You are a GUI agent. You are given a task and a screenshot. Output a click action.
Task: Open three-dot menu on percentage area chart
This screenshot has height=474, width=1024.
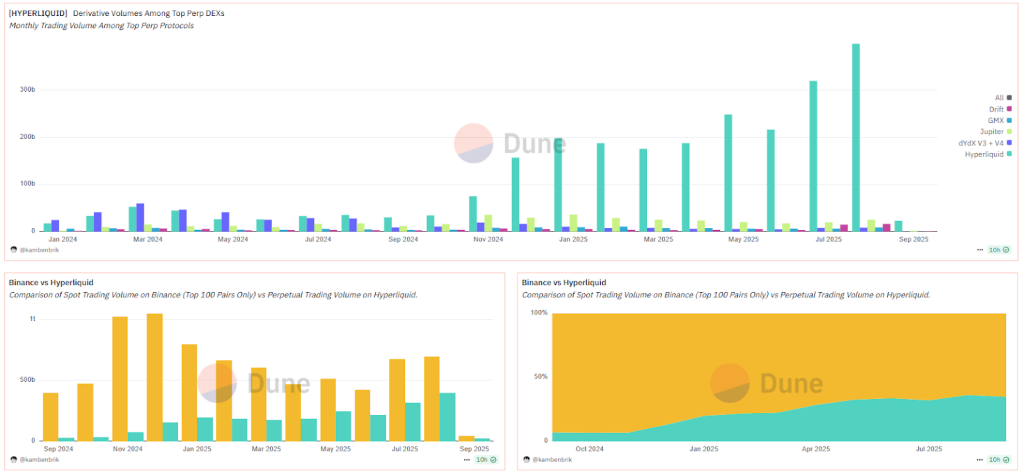pyautogui.click(x=981, y=459)
